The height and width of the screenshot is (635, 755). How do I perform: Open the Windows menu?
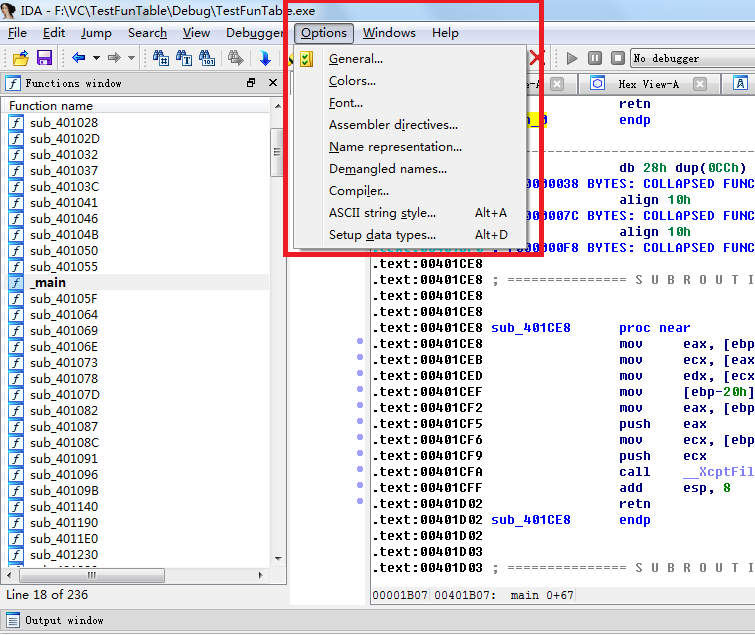389,33
